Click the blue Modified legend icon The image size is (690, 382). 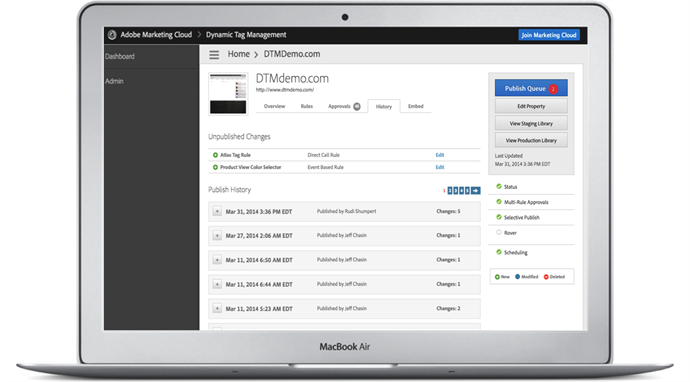(x=518, y=277)
